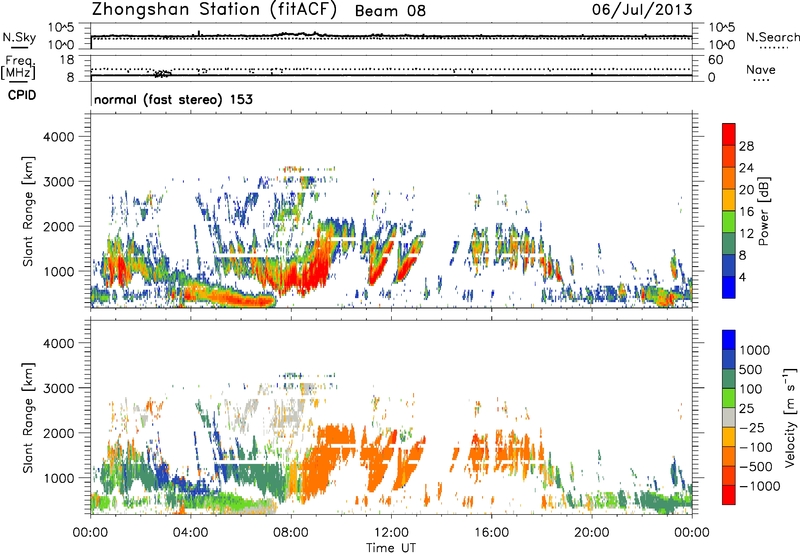Click the 'Nave' legend label
This screenshot has height=554, width=800.
(760, 69)
